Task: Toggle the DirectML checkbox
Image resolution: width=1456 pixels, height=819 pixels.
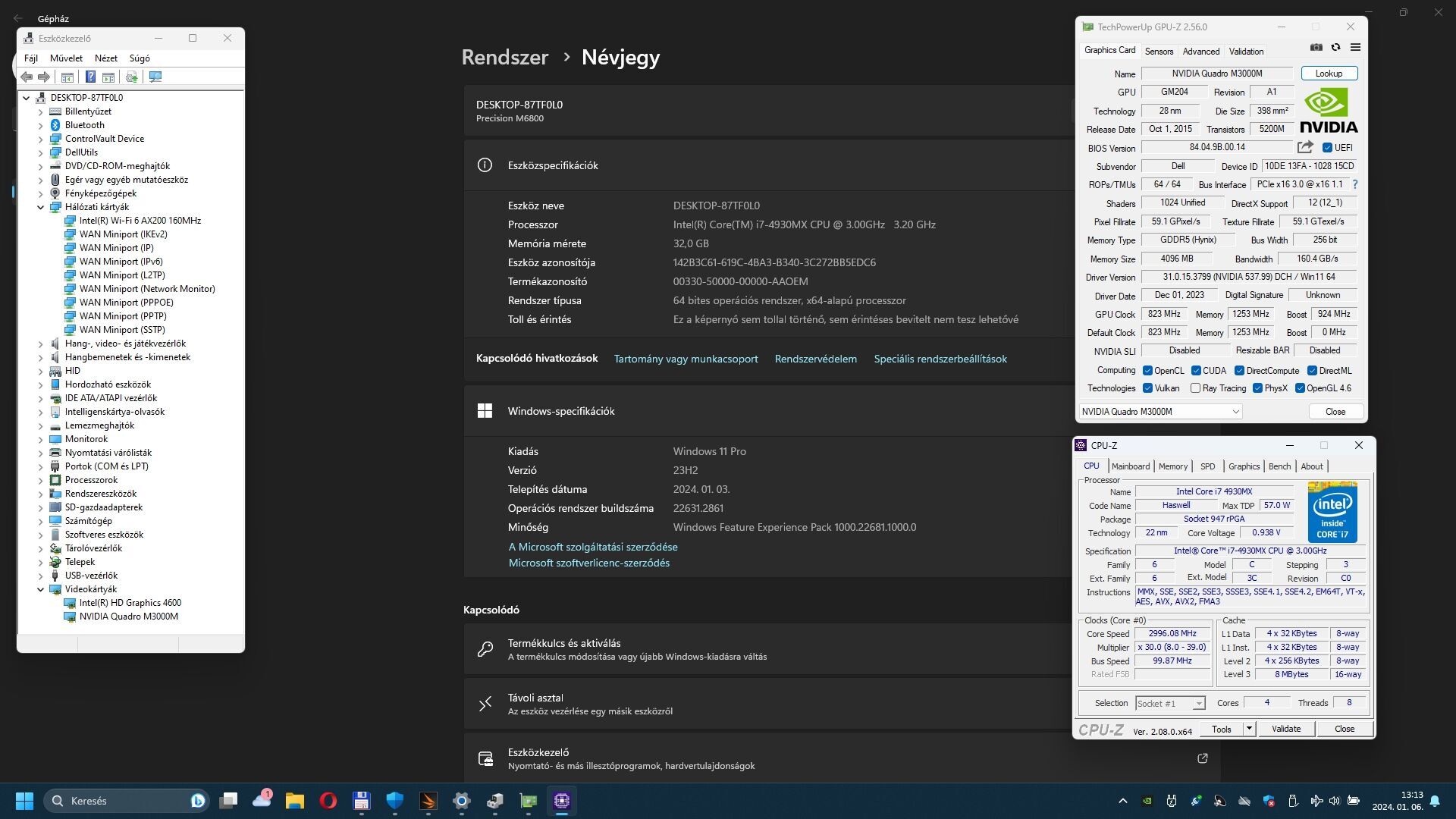Action: pos(1312,371)
